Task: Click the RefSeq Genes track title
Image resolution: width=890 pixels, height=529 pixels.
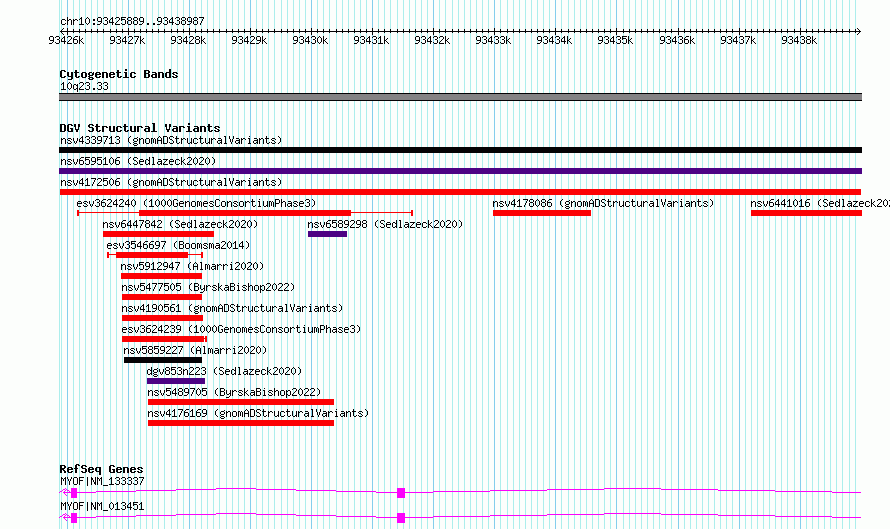Action: click(101, 469)
